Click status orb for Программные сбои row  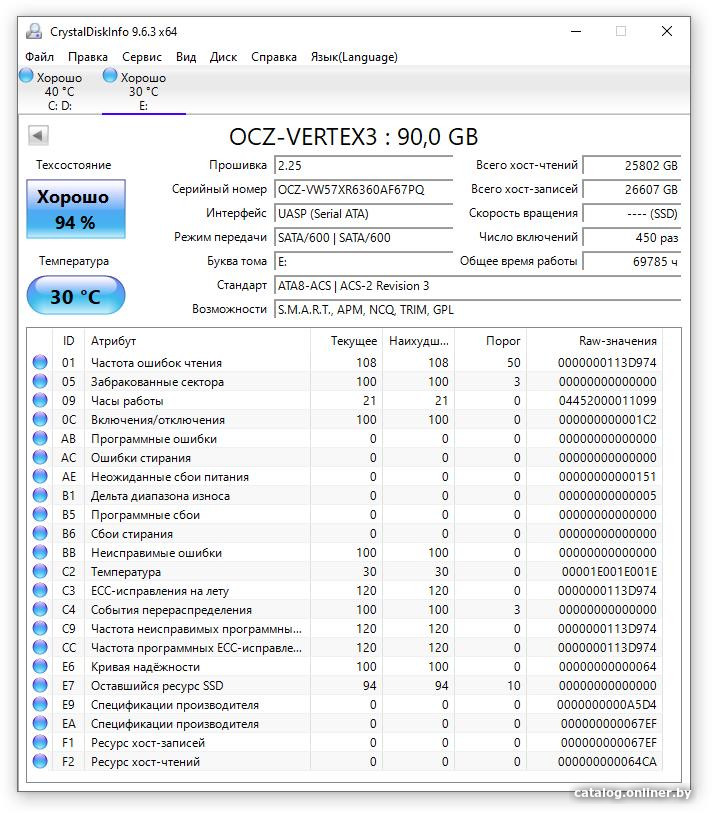coord(40,514)
